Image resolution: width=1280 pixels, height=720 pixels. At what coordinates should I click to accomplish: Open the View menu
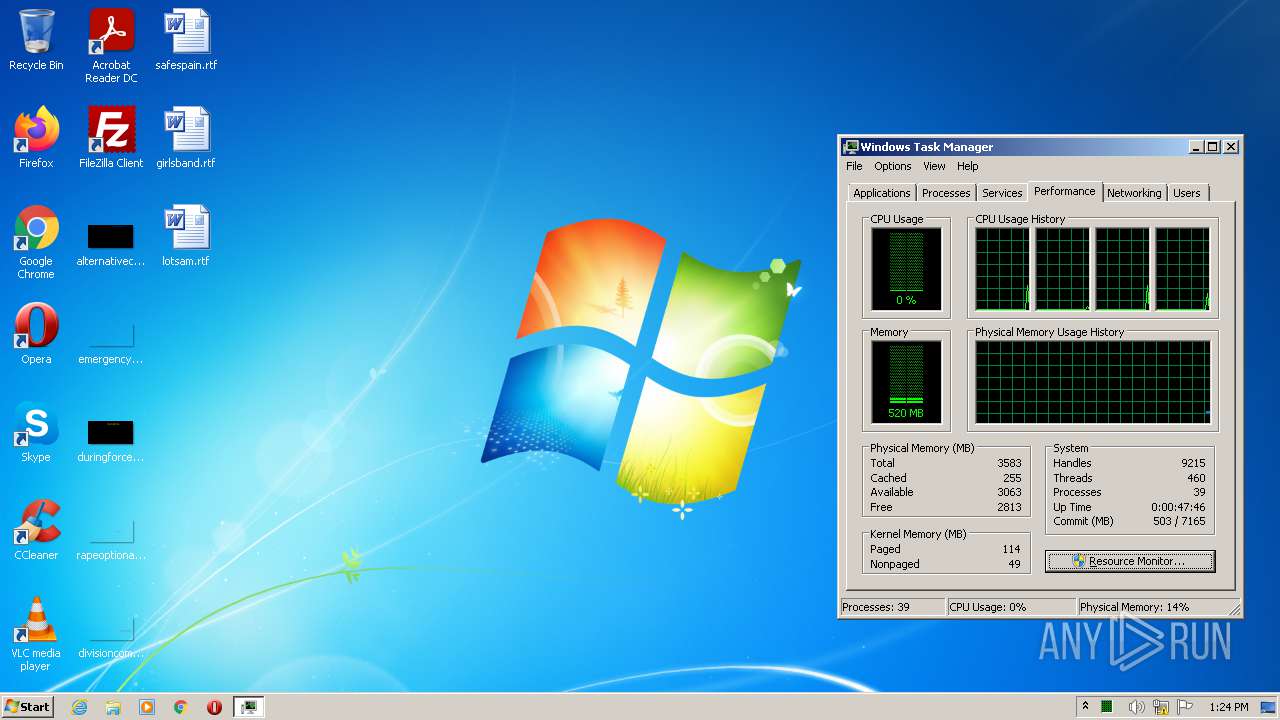(934, 166)
